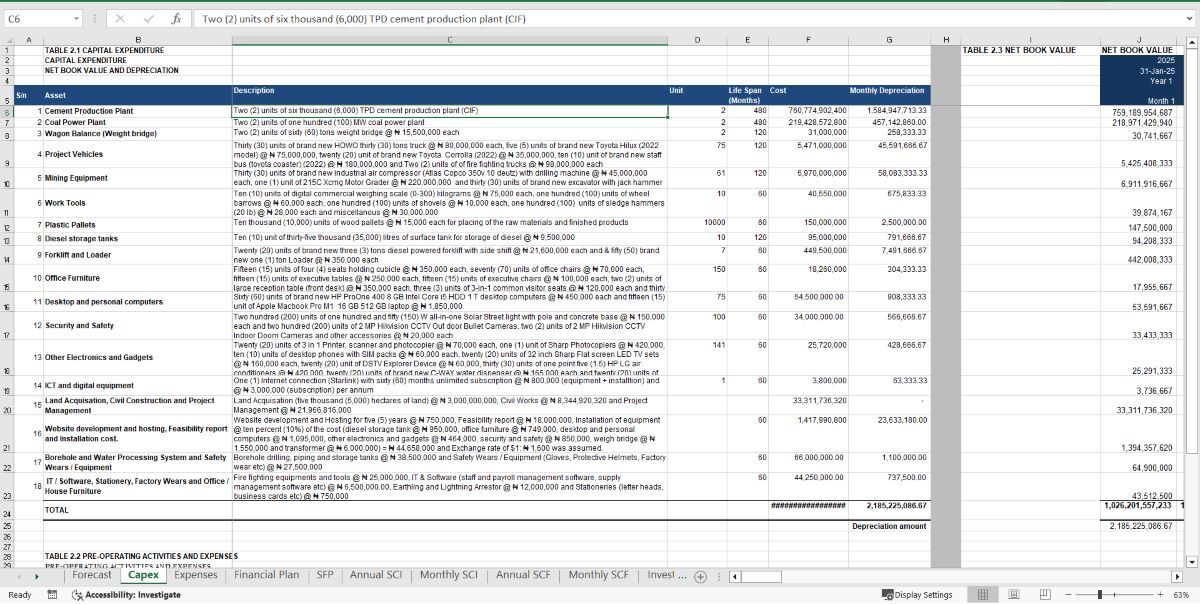1200x604 pixels.
Task: Click the 'Security and Safety' asset cell
Action: [137, 325]
